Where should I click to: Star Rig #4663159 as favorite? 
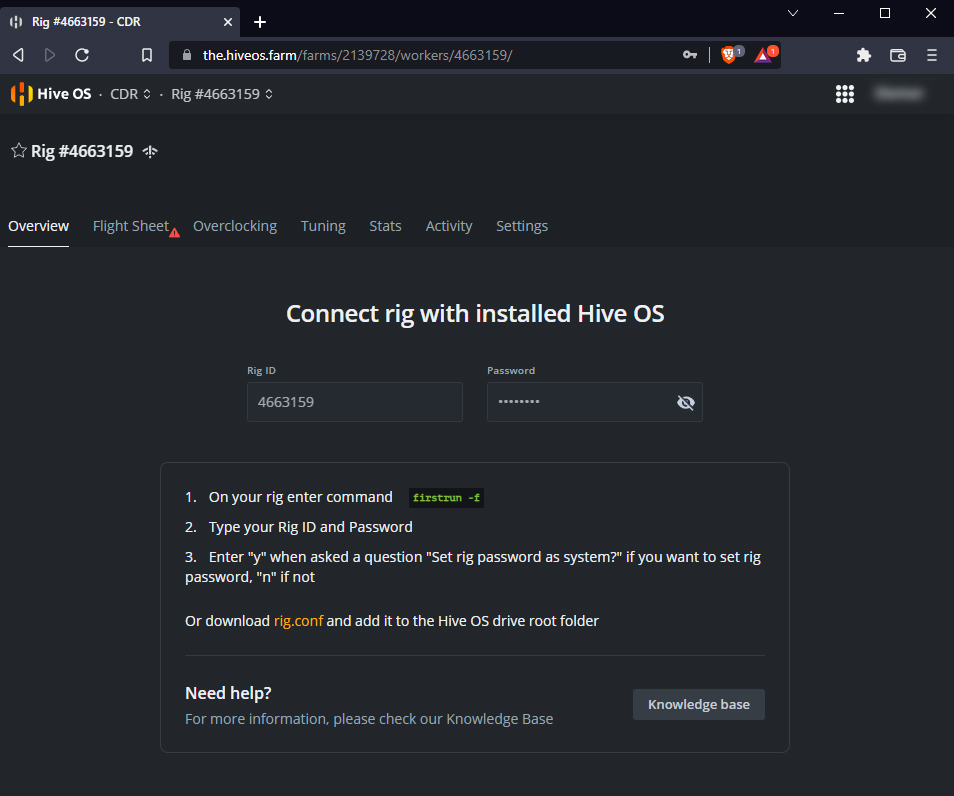[x=18, y=151]
